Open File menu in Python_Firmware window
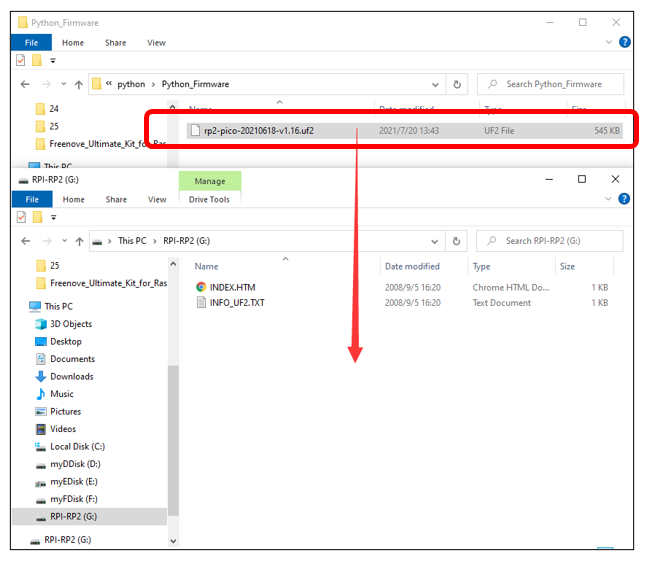This screenshot has height=561, width=645. pyautogui.click(x=31, y=42)
